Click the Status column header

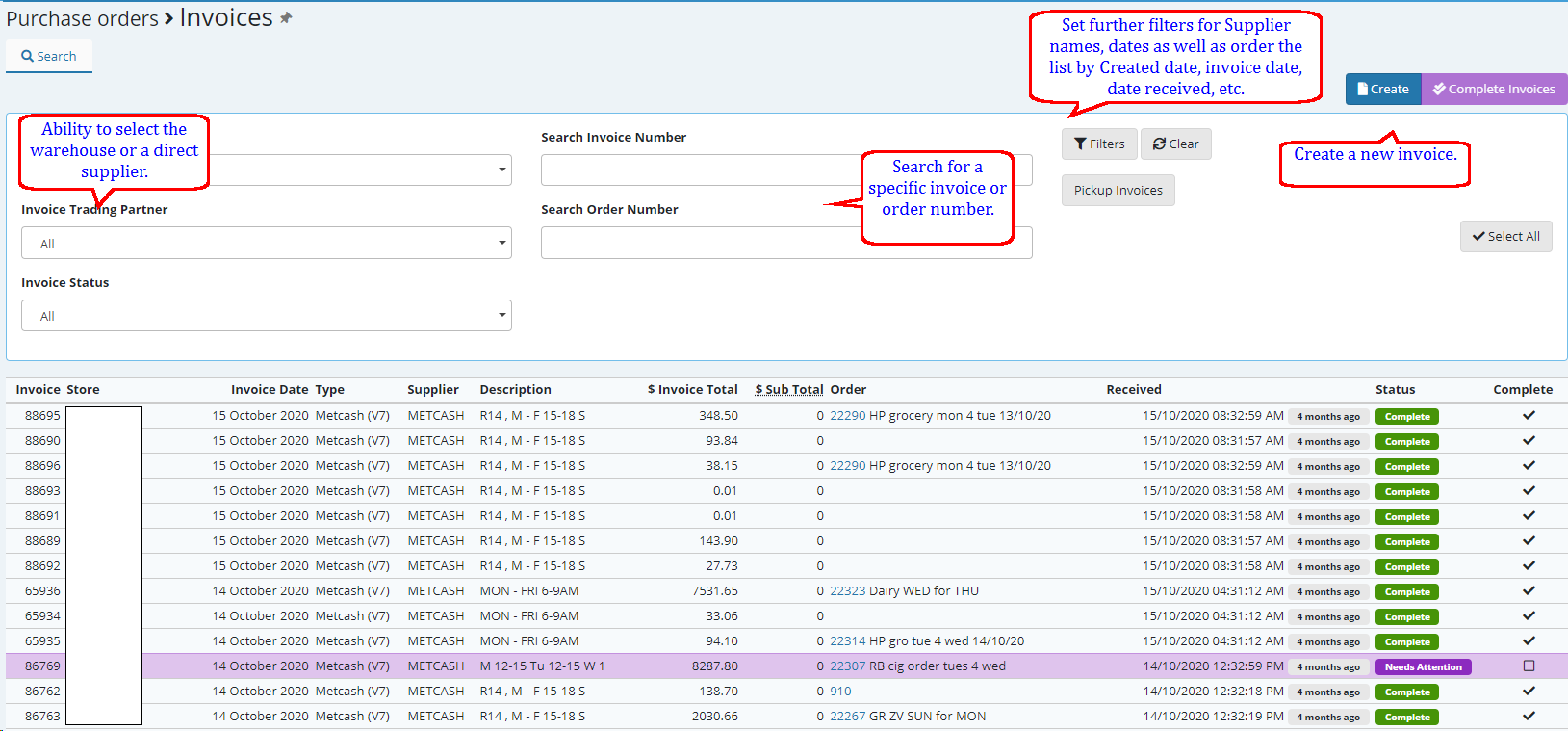(1396, 389)
